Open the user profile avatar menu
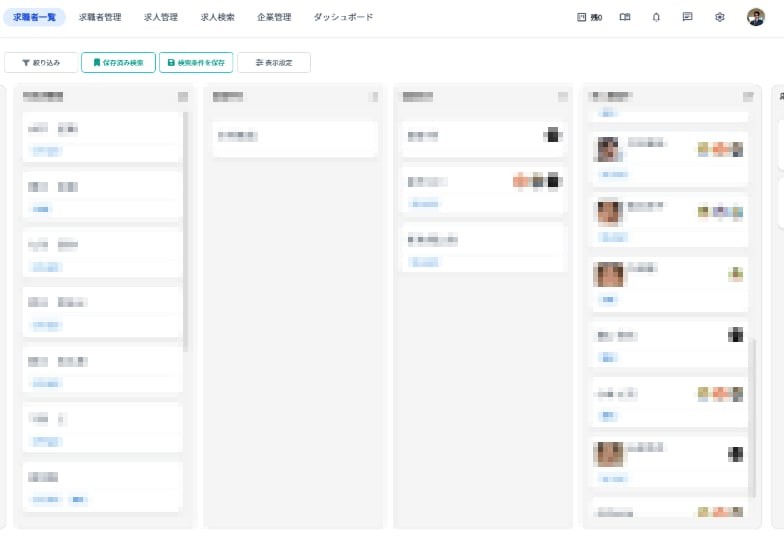The height and width of the screenshot is (536, 784). 756,17
